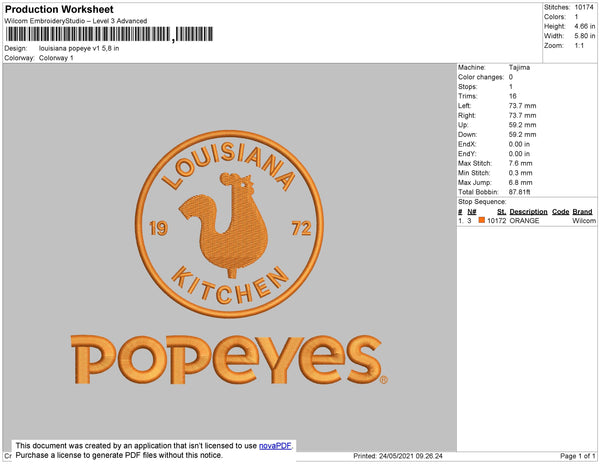Click the Colors value 1
This screenshot has width=600, height=464.
[576, 17]
